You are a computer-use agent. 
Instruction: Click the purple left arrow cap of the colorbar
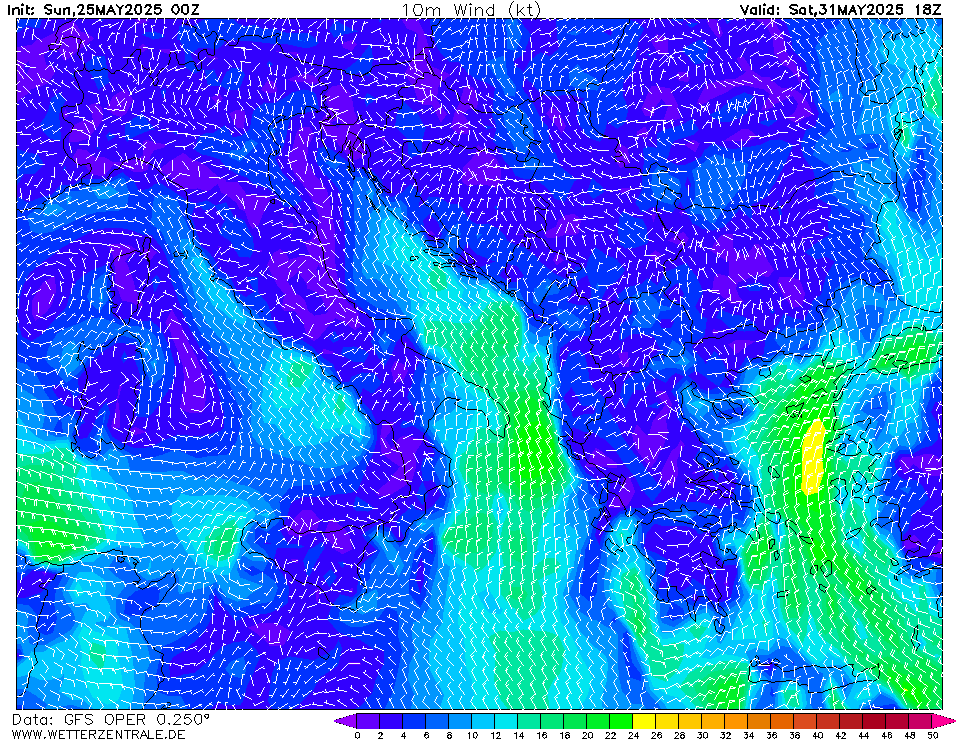coord(346,721)
